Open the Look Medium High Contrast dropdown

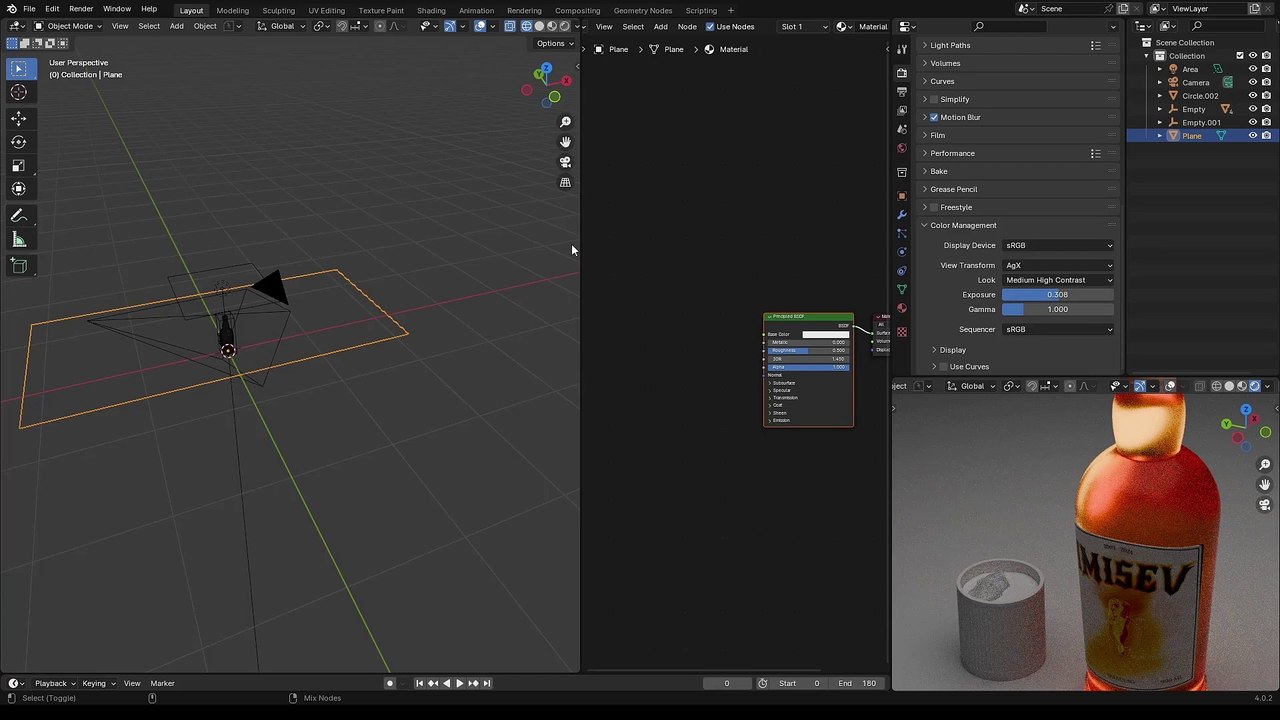1058,280
